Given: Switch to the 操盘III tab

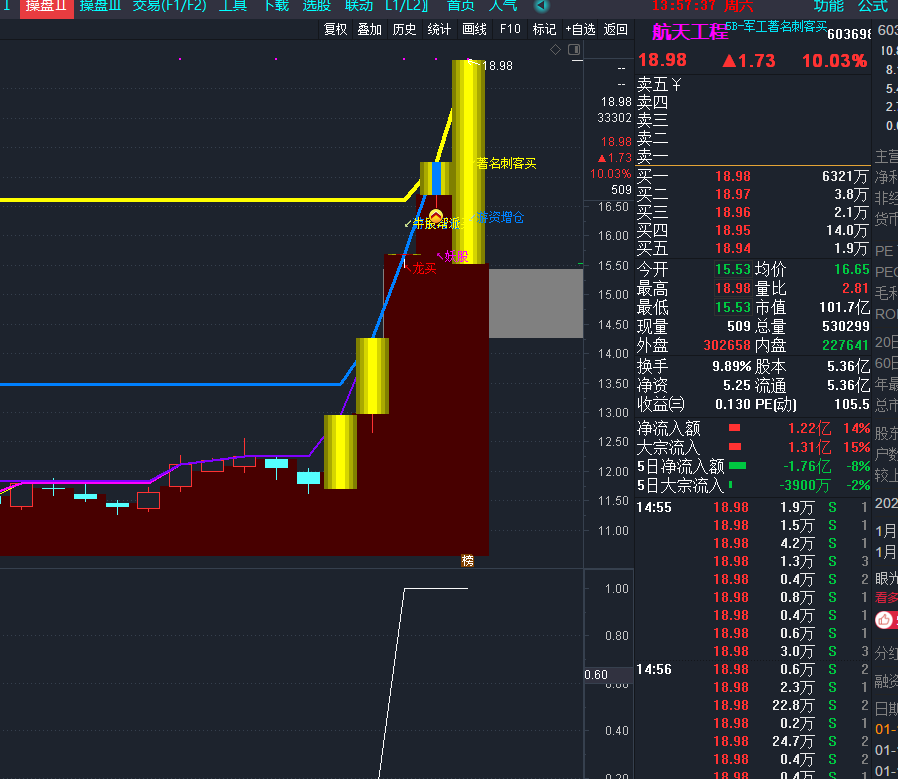Looking at the screenshot, I should coord(100,6).
